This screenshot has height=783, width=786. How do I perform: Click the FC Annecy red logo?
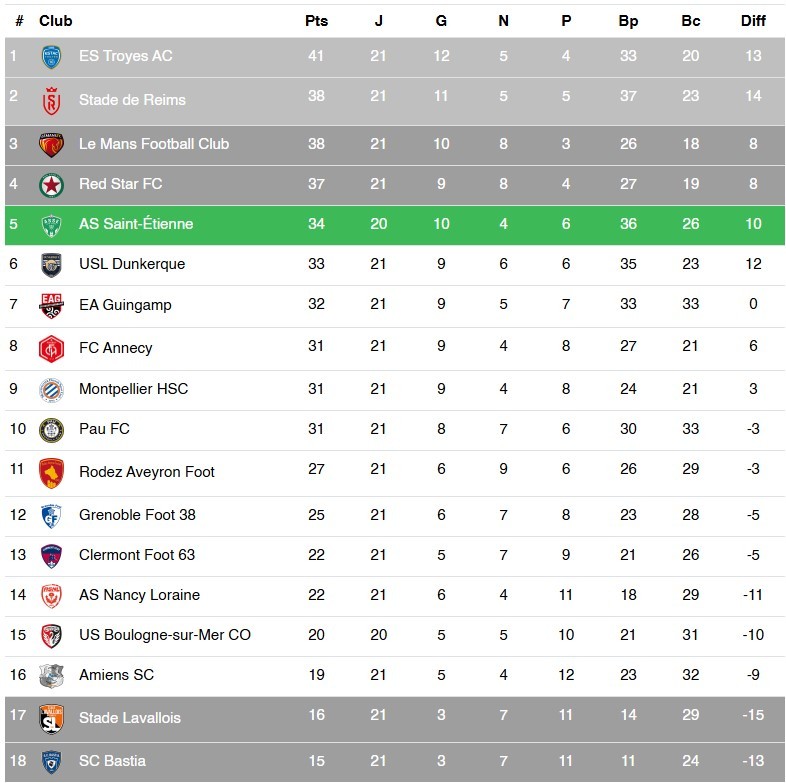click(51, 348)
